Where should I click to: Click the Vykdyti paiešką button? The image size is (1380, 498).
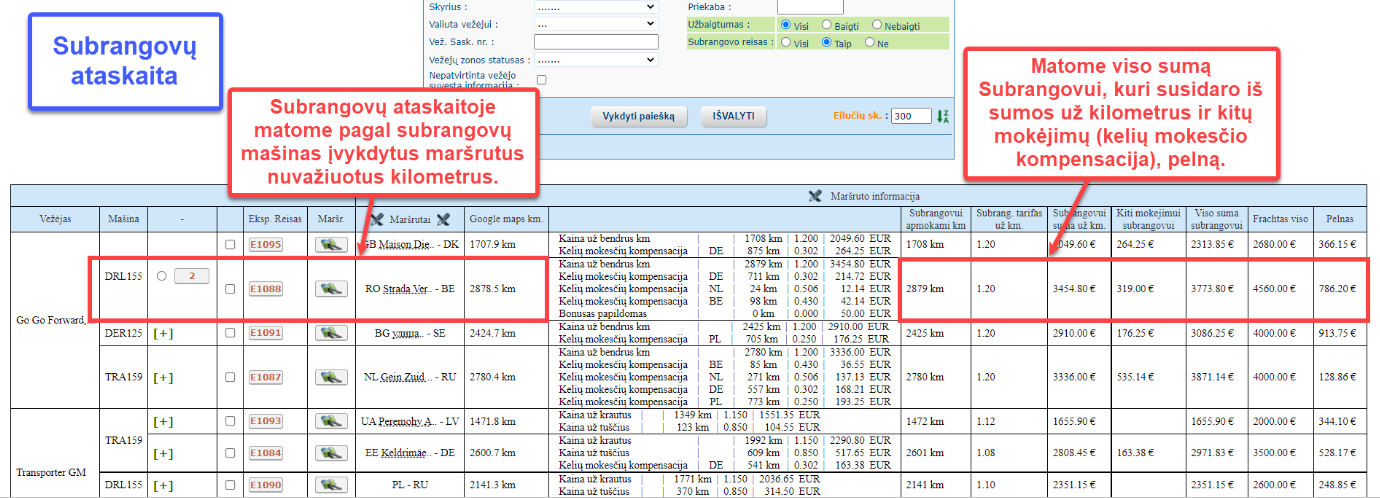pos(639,116)
